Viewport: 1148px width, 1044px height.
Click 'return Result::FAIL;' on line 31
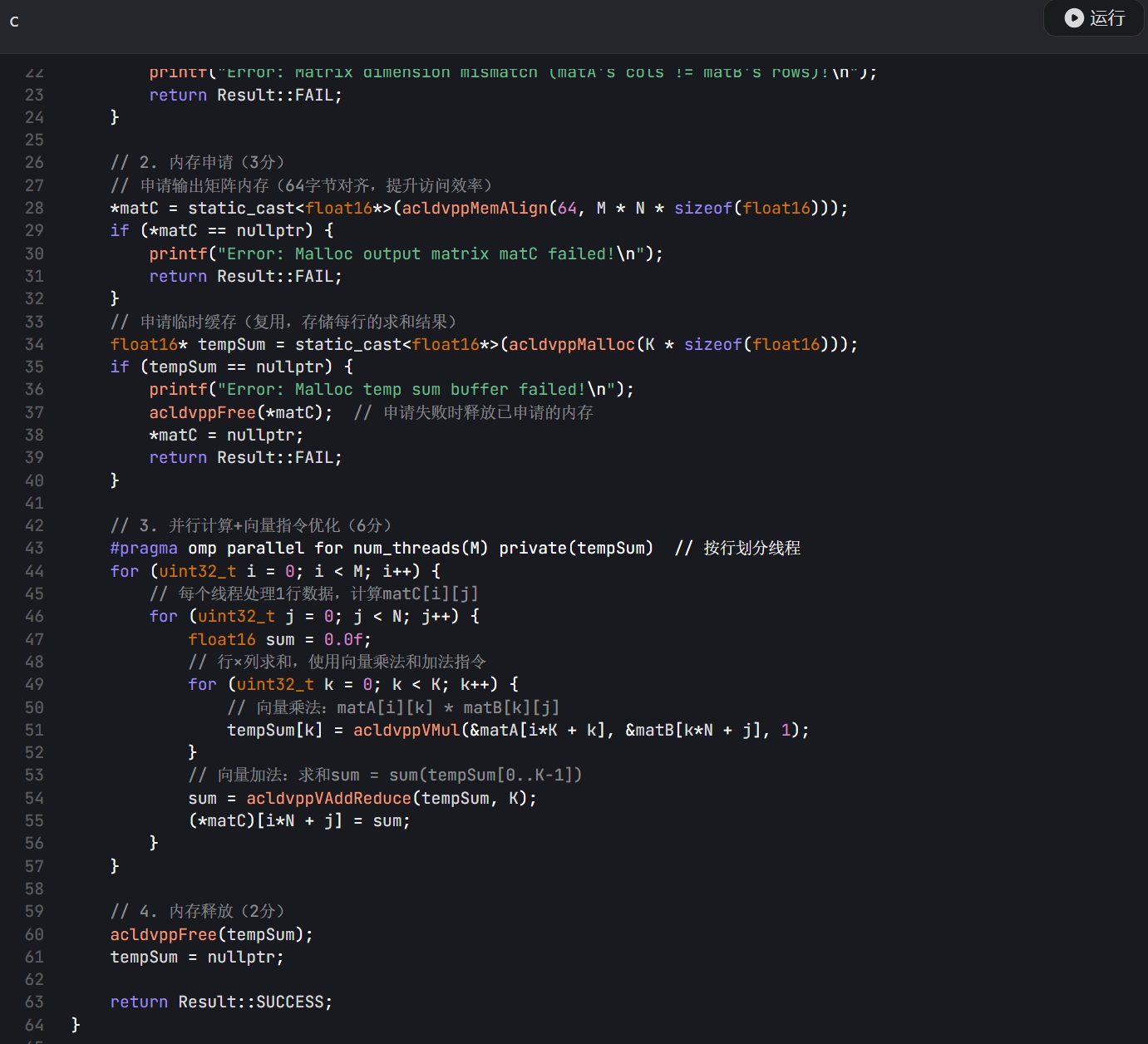(x=245, y=276)
